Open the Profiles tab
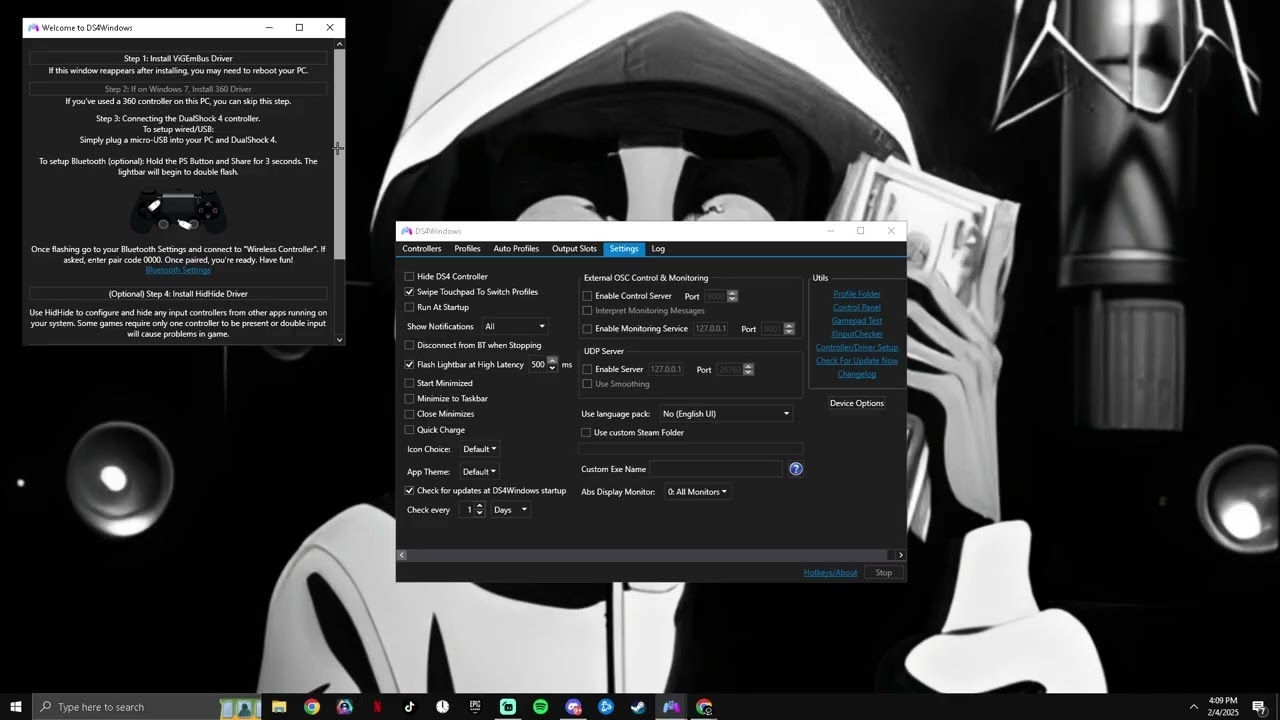This screenshot has width=1280, height=720. click(x=467, y=249)
